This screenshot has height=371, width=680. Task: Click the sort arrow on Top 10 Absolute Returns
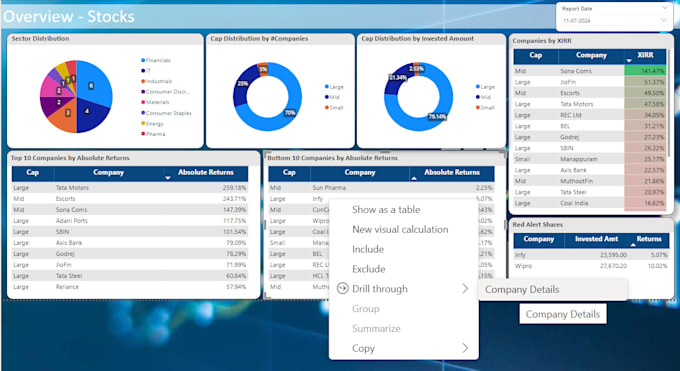[x=168, y=177]
